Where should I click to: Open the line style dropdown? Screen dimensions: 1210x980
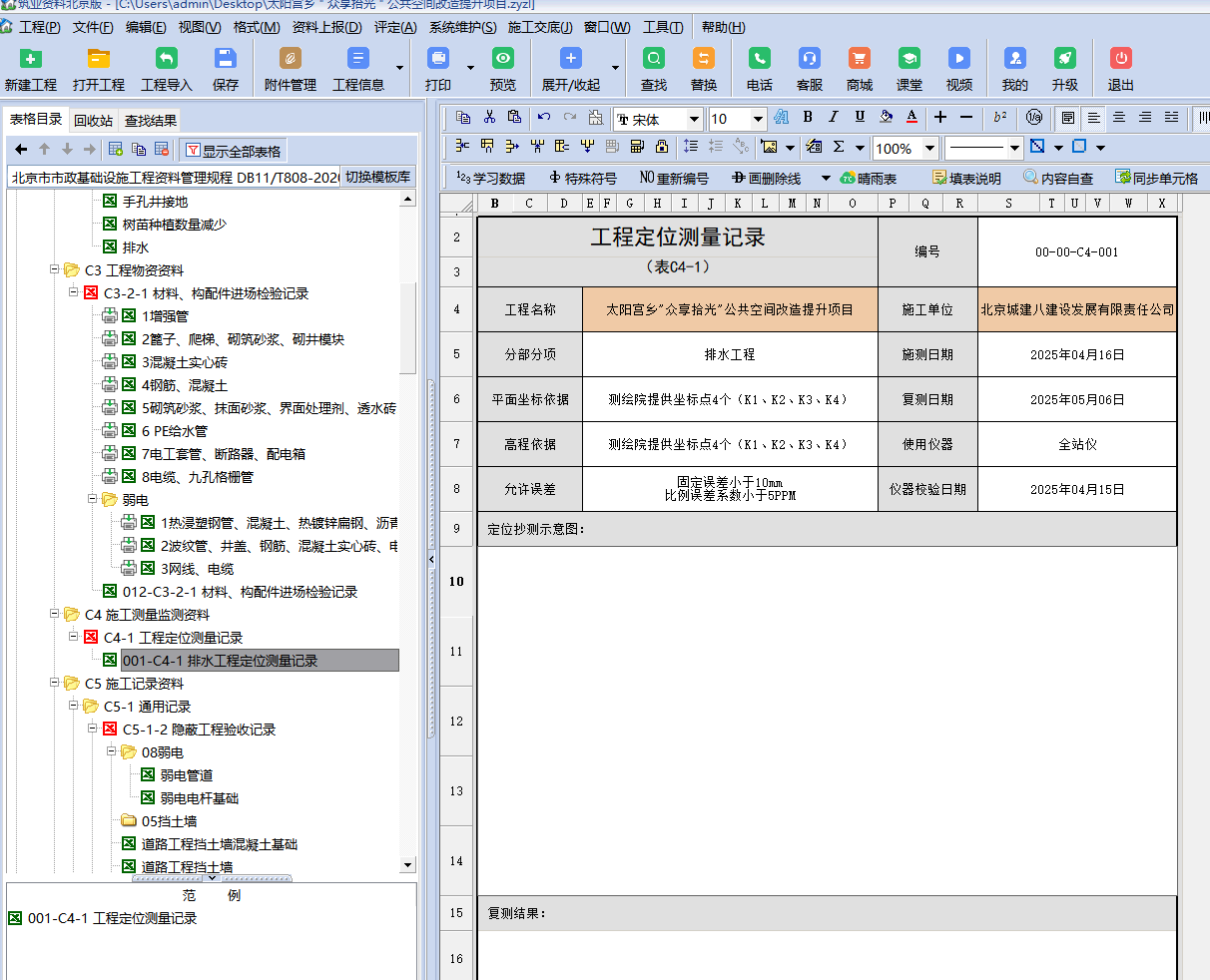point(1014,149)
